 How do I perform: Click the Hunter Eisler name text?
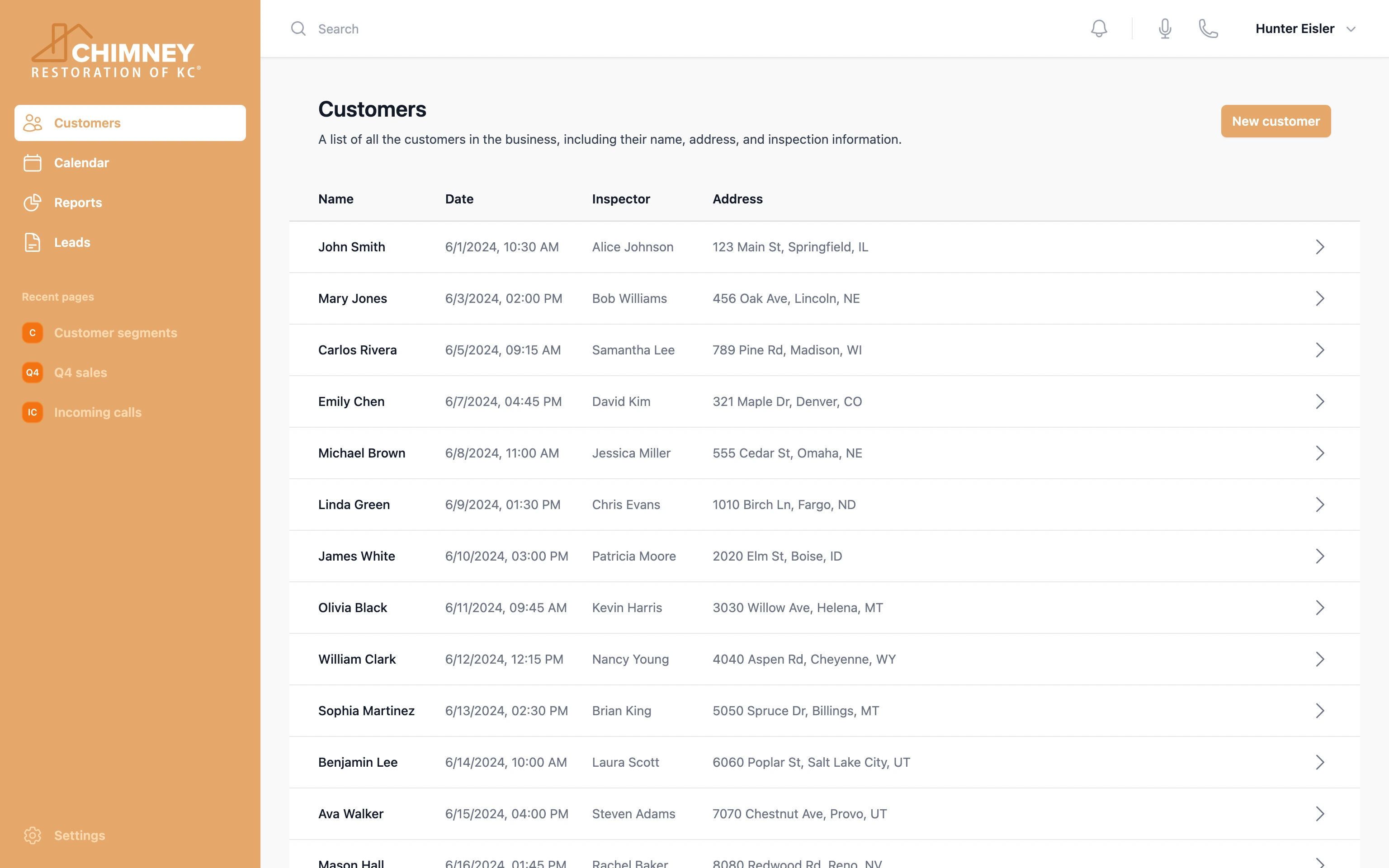pos(1295,28)
